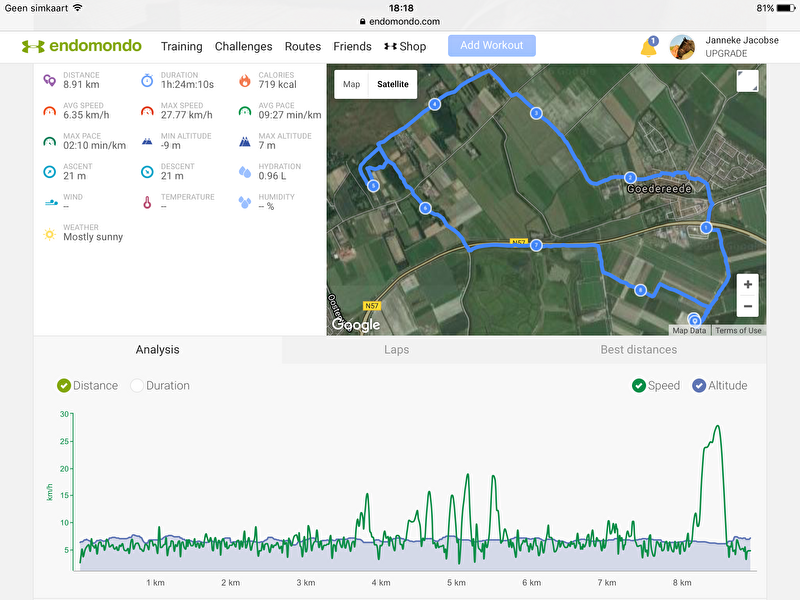Click the mostly sunny weather icon
Screen dimensions: 800x600
click(x=49, y=234)
